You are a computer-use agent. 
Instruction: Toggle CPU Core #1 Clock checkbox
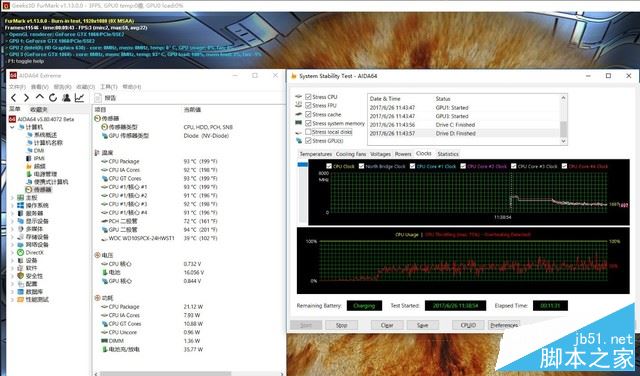point(412,166)
